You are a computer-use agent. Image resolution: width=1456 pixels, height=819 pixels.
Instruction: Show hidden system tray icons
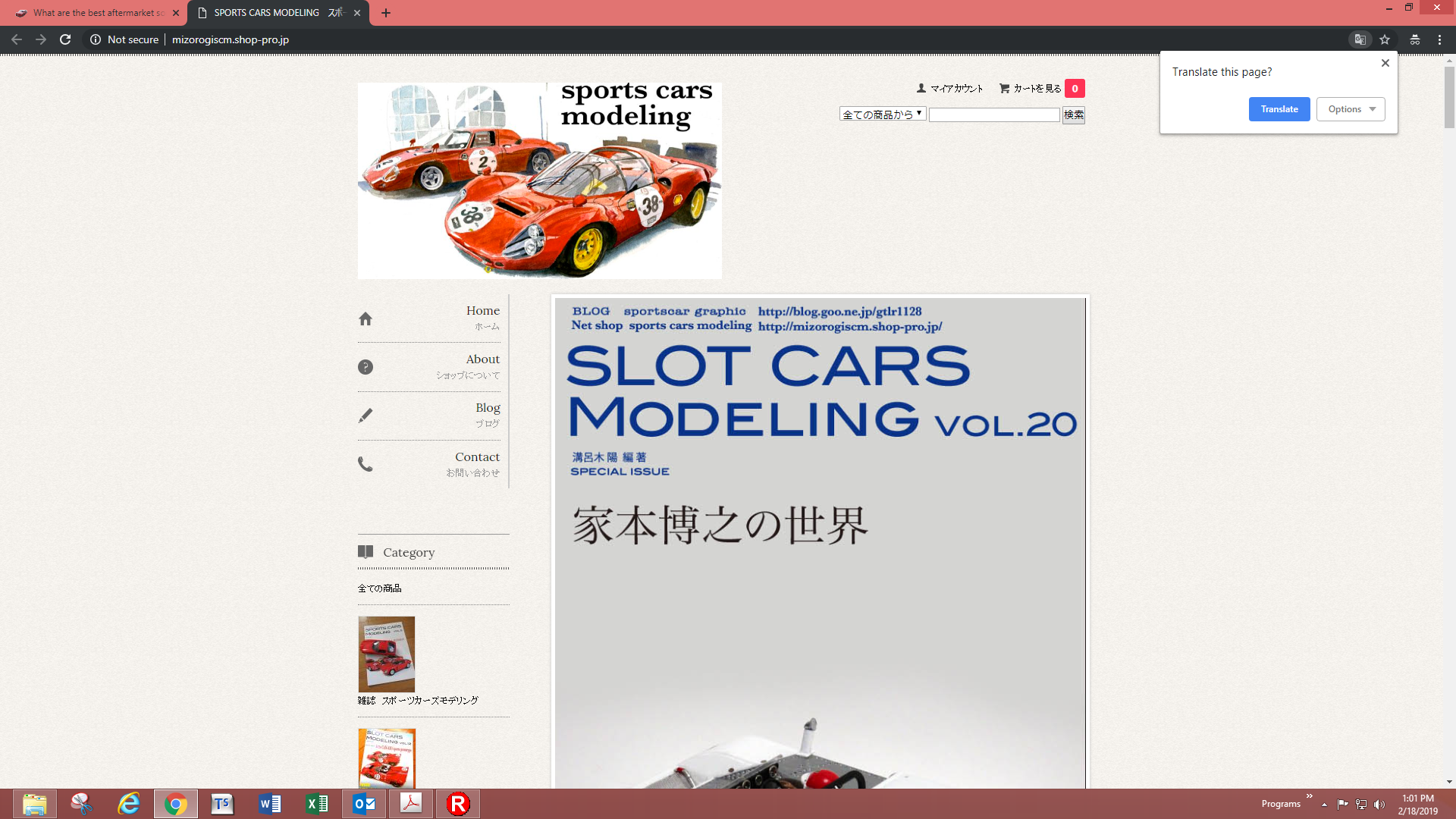pyautogui.click(x=1324, y=804)
